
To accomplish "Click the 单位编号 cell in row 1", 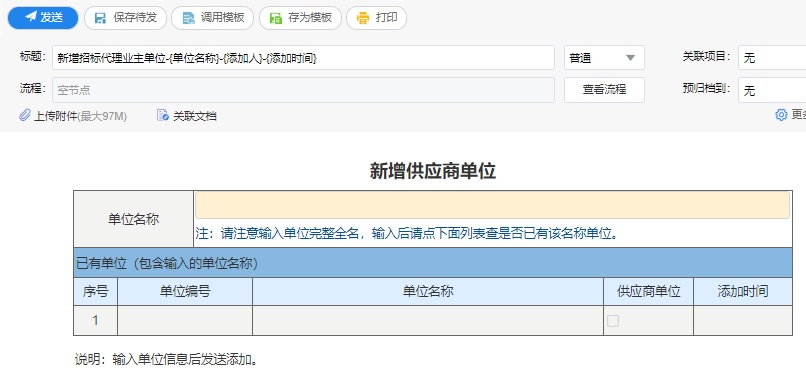I will [x=185, y=320].
